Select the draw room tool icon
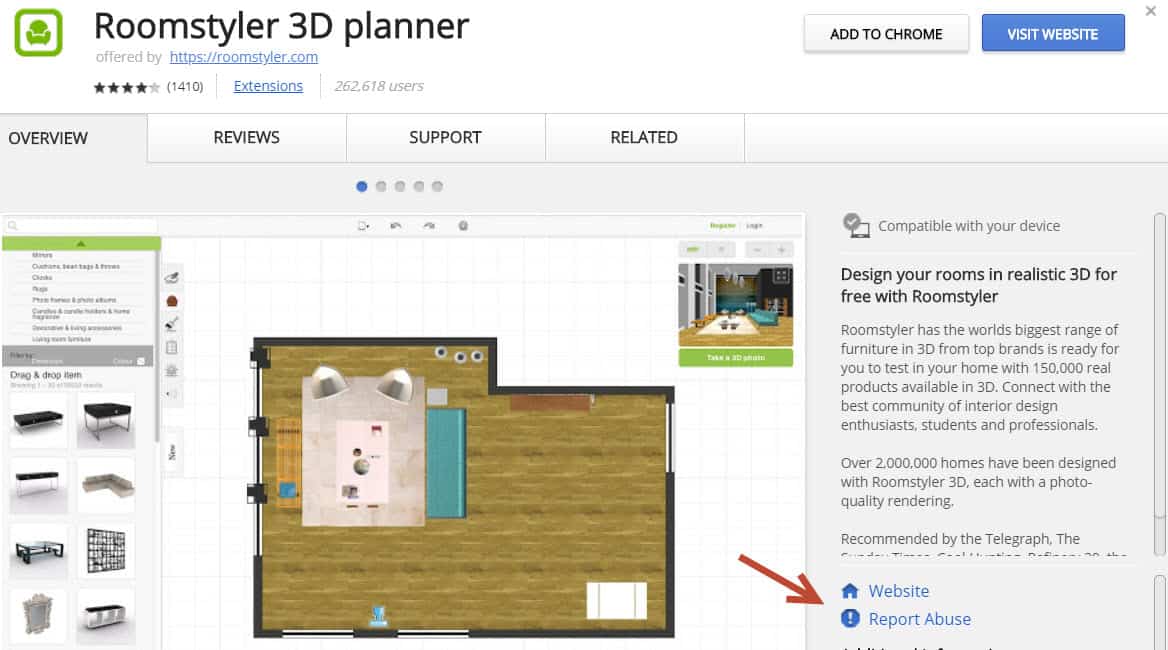This screenshot has height=650, width=1168. (x=171, y=278)
